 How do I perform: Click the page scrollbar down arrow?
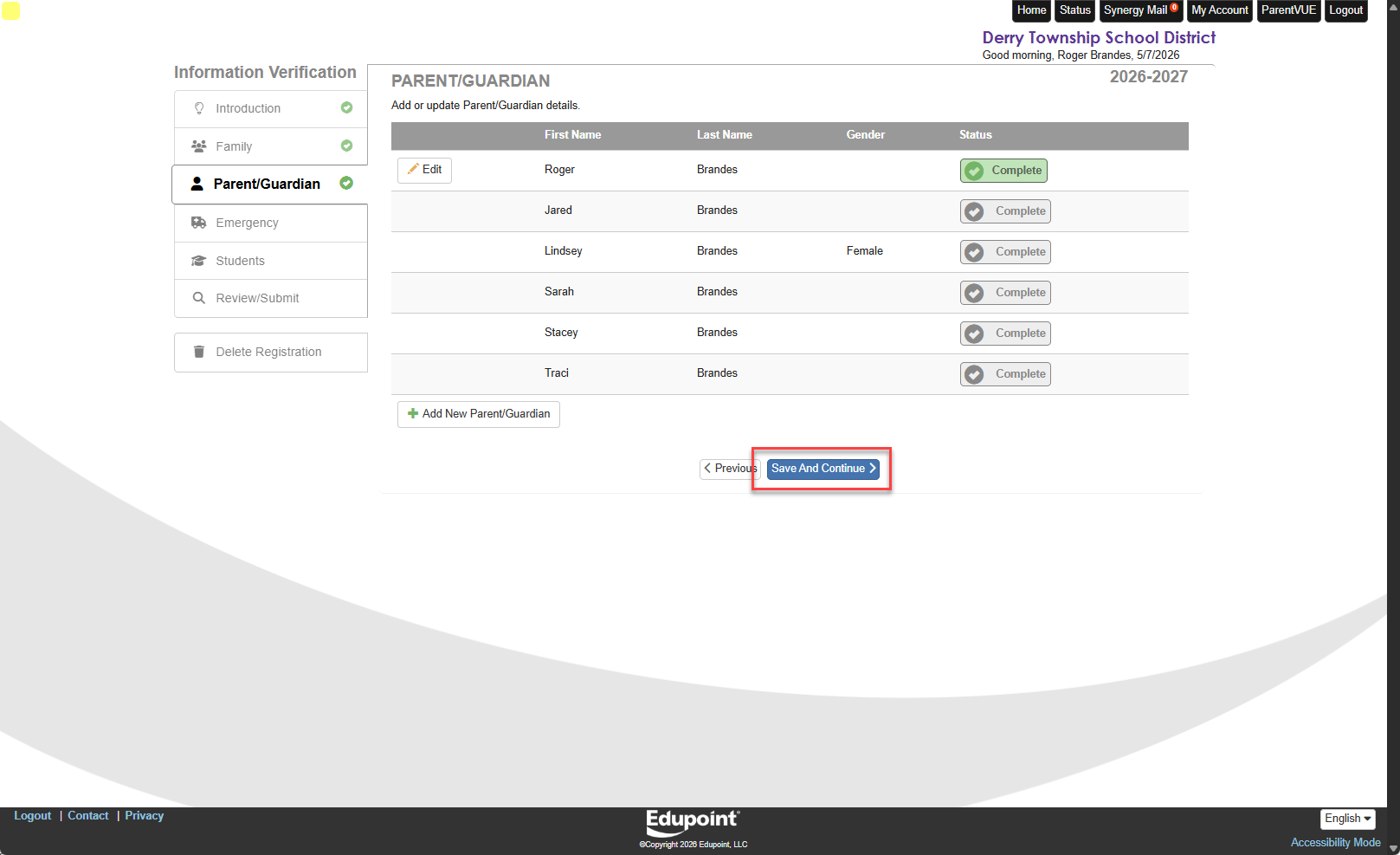(1393, 848)
